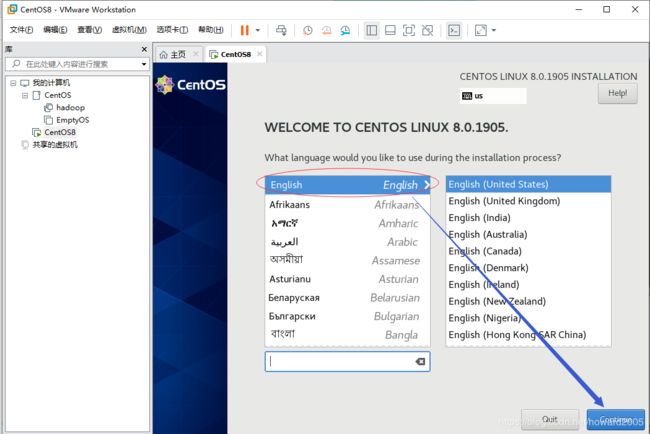This screenshot has height=434, width=650.
Task: Select Afrikaans in the language list
Action: tap(347, 204)
